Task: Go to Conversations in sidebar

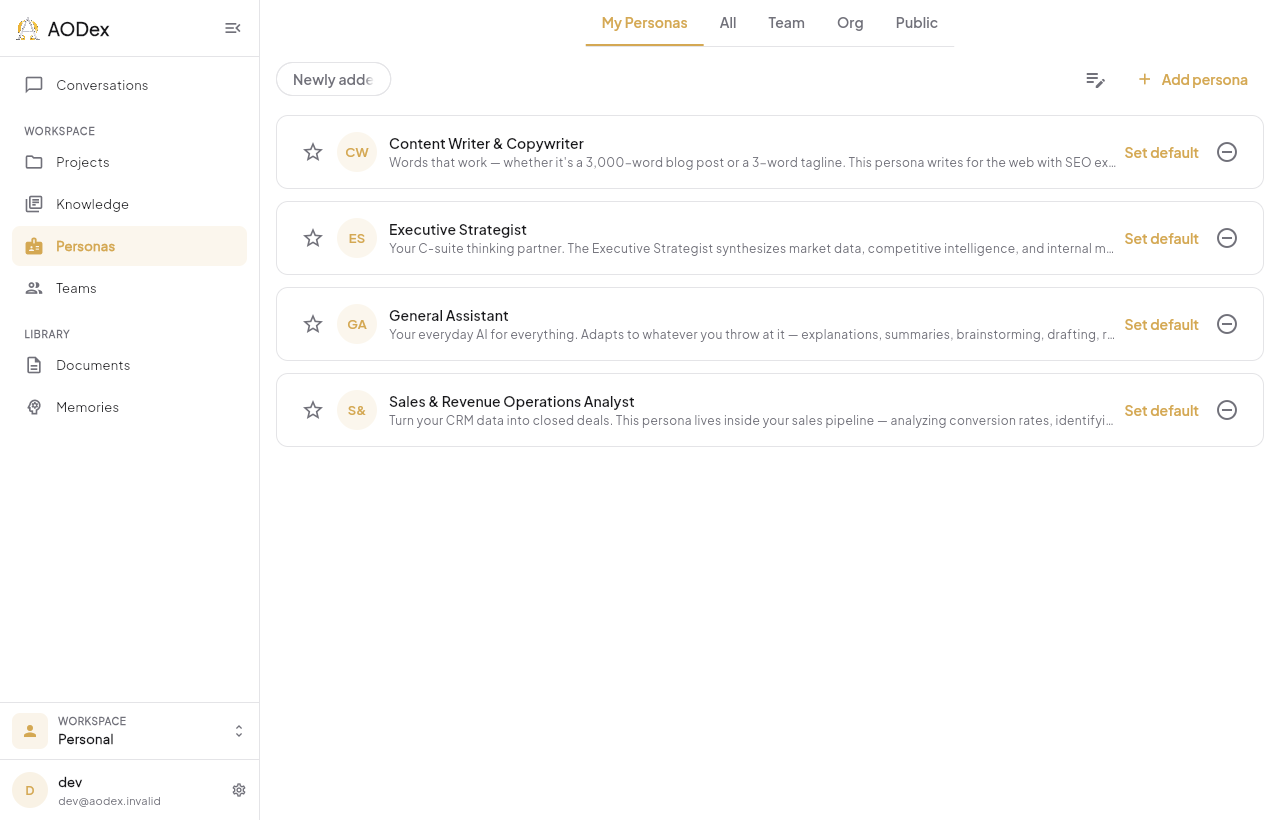Action: point(129,85)
